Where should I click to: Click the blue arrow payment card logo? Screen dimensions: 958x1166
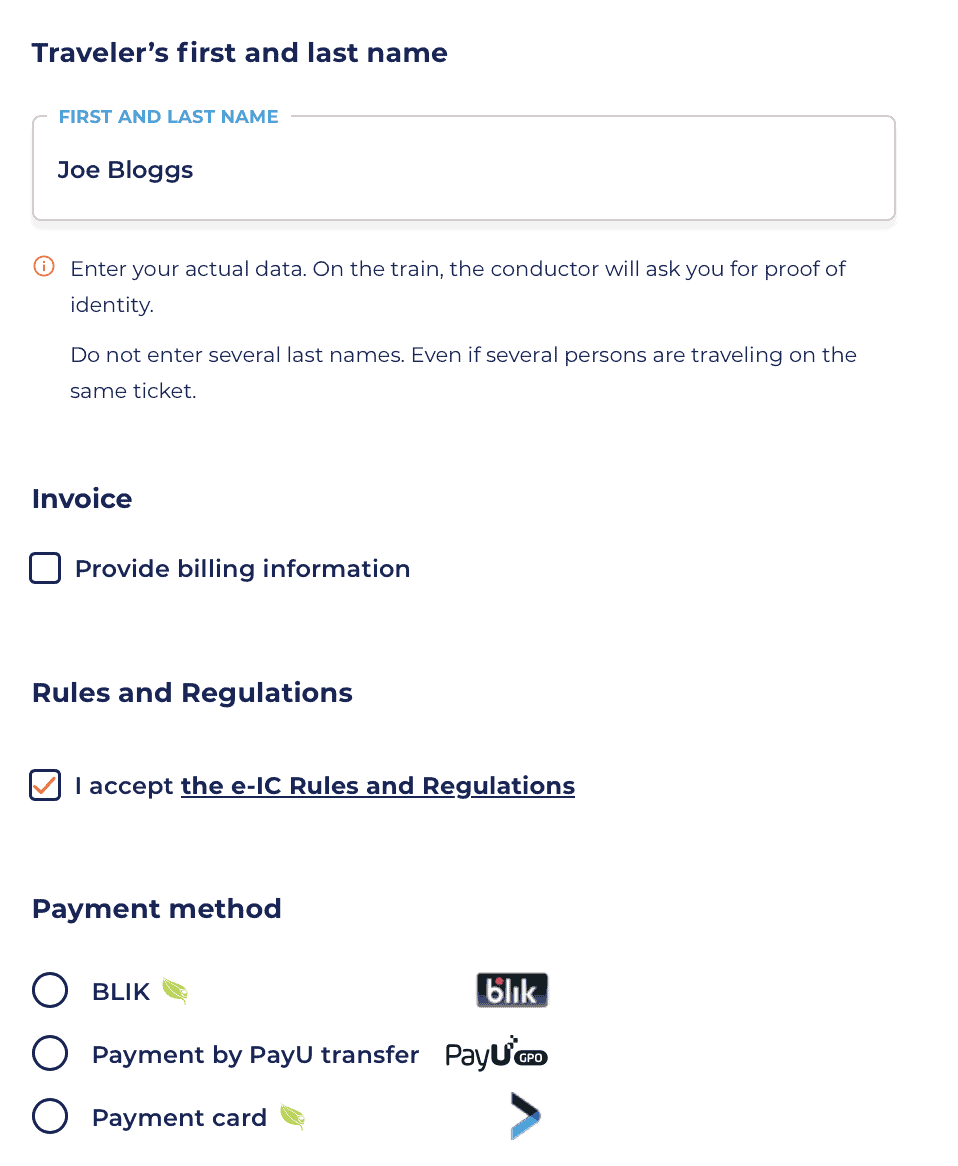[525, 1115]
